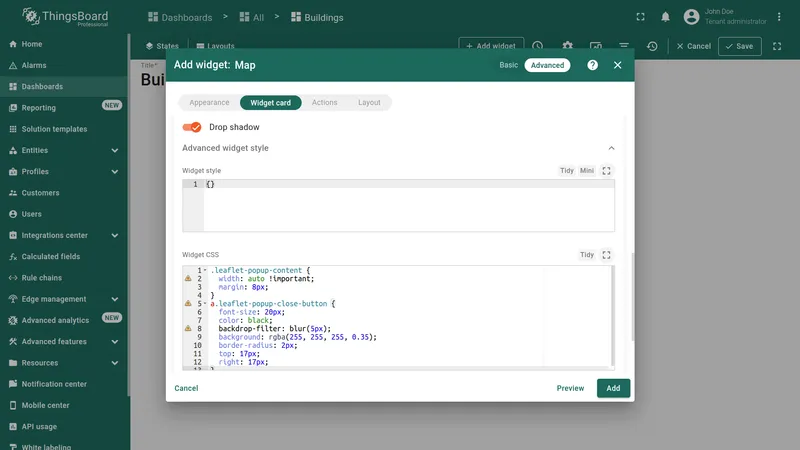Navigate to All breadcrumb
Viewport: 800px width, 450px height.
[252, 17]
